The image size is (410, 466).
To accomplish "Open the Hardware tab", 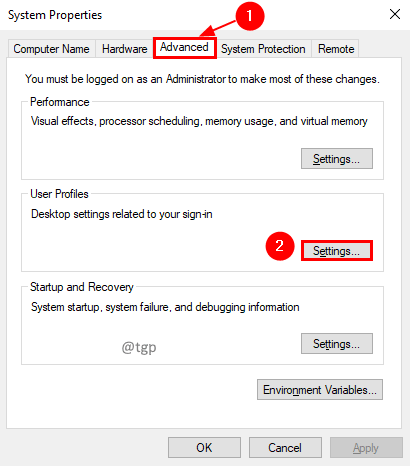I will tap(124, 49).
